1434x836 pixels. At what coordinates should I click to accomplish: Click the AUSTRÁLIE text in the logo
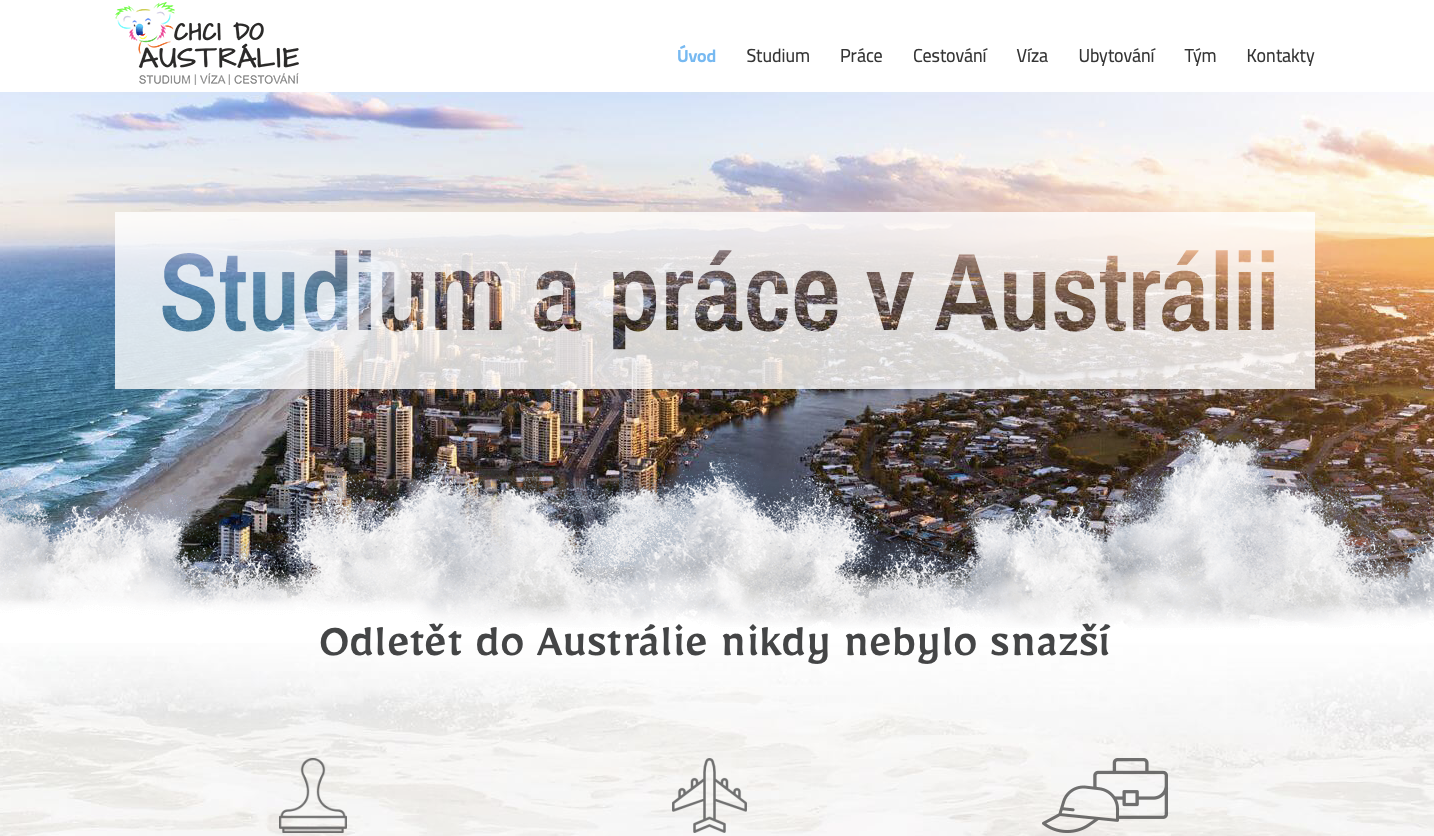point(219,58)
